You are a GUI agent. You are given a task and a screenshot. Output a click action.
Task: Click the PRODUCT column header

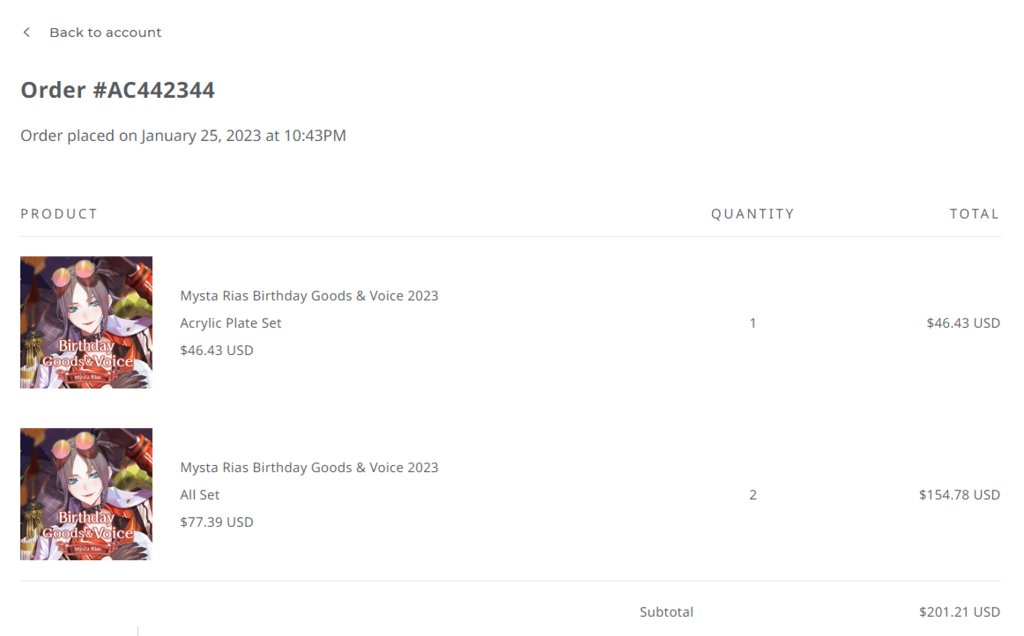(59, 214)
